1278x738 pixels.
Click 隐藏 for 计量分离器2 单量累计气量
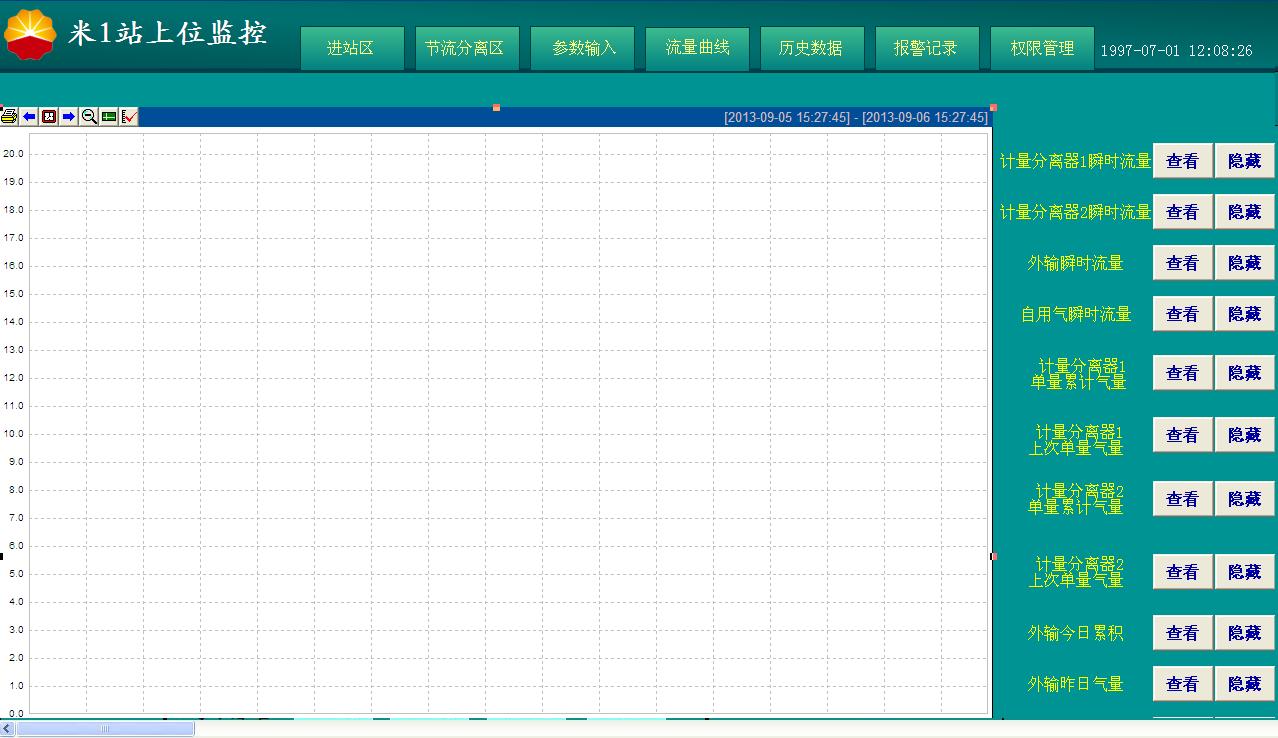[x=1245, y=499]
